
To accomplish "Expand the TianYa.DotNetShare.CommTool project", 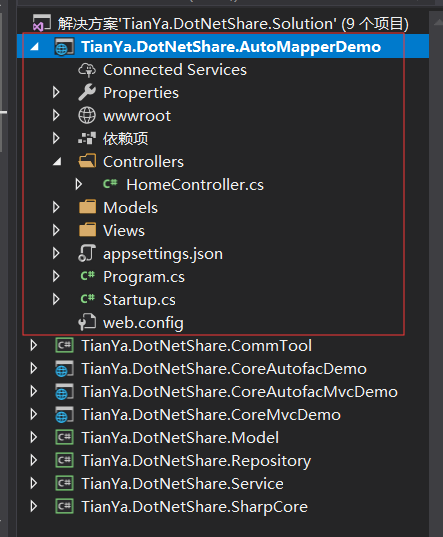I will [x=33, y=345].
